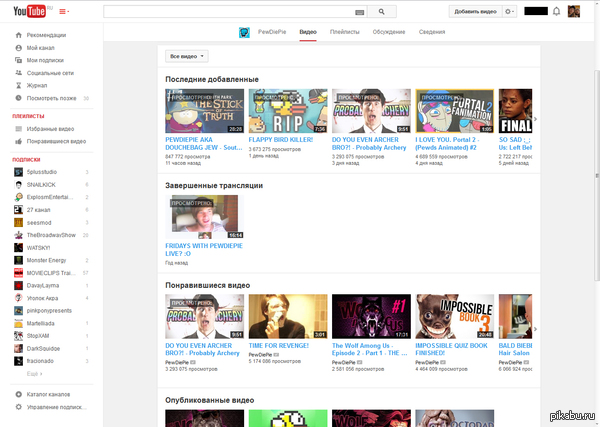Open Избранные видео playlist

[x=50, y=129]
